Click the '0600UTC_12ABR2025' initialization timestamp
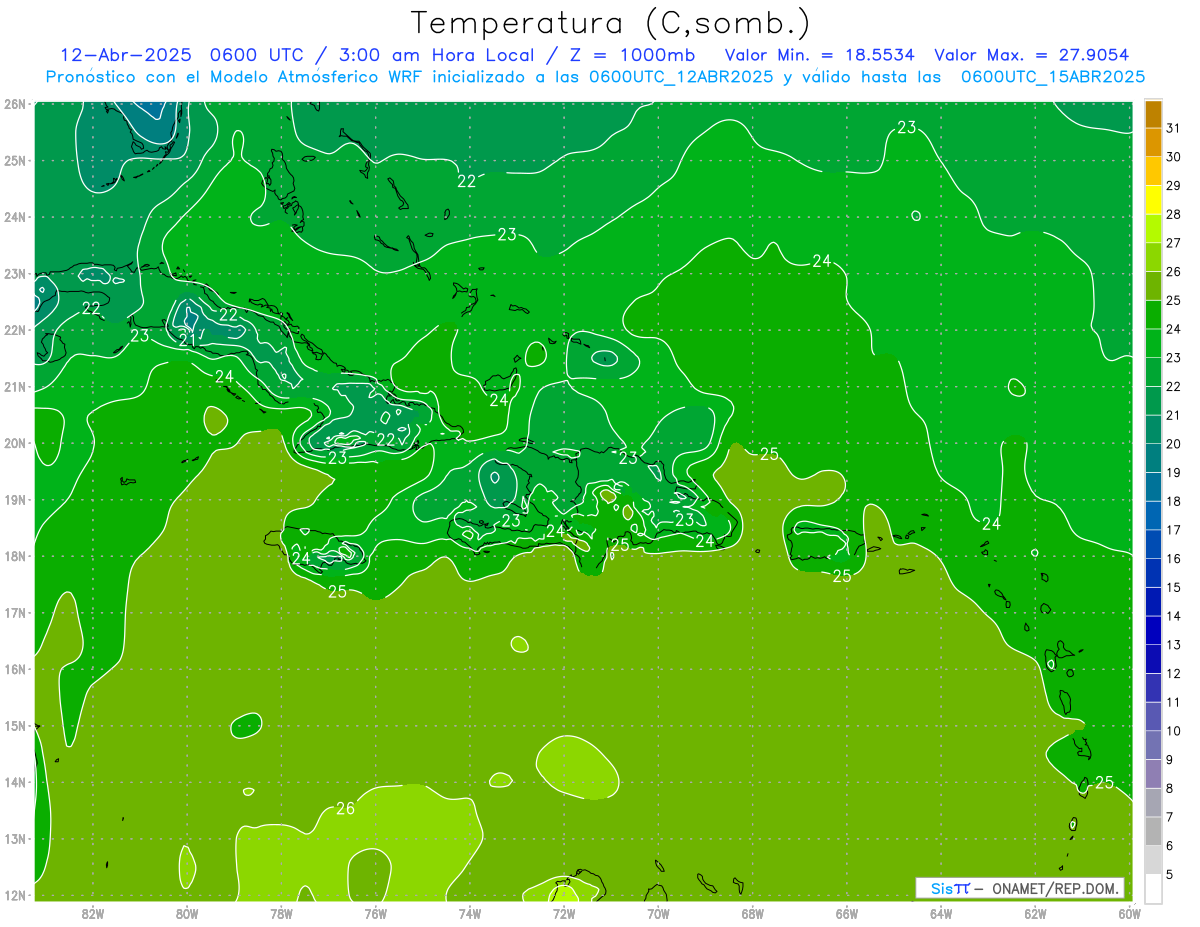This screenshot has height=927, width=1200. (680, 77)
